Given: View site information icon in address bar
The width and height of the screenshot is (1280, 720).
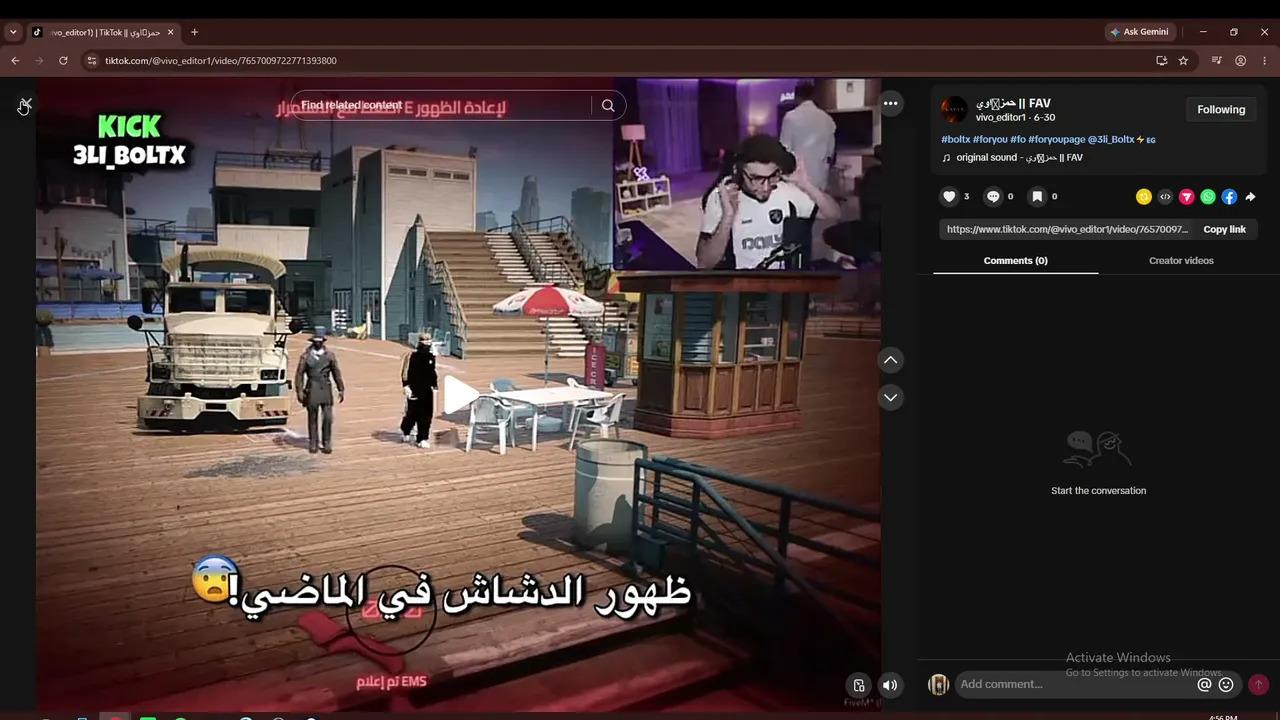Looking at the screenshot, I should [92, 61].
